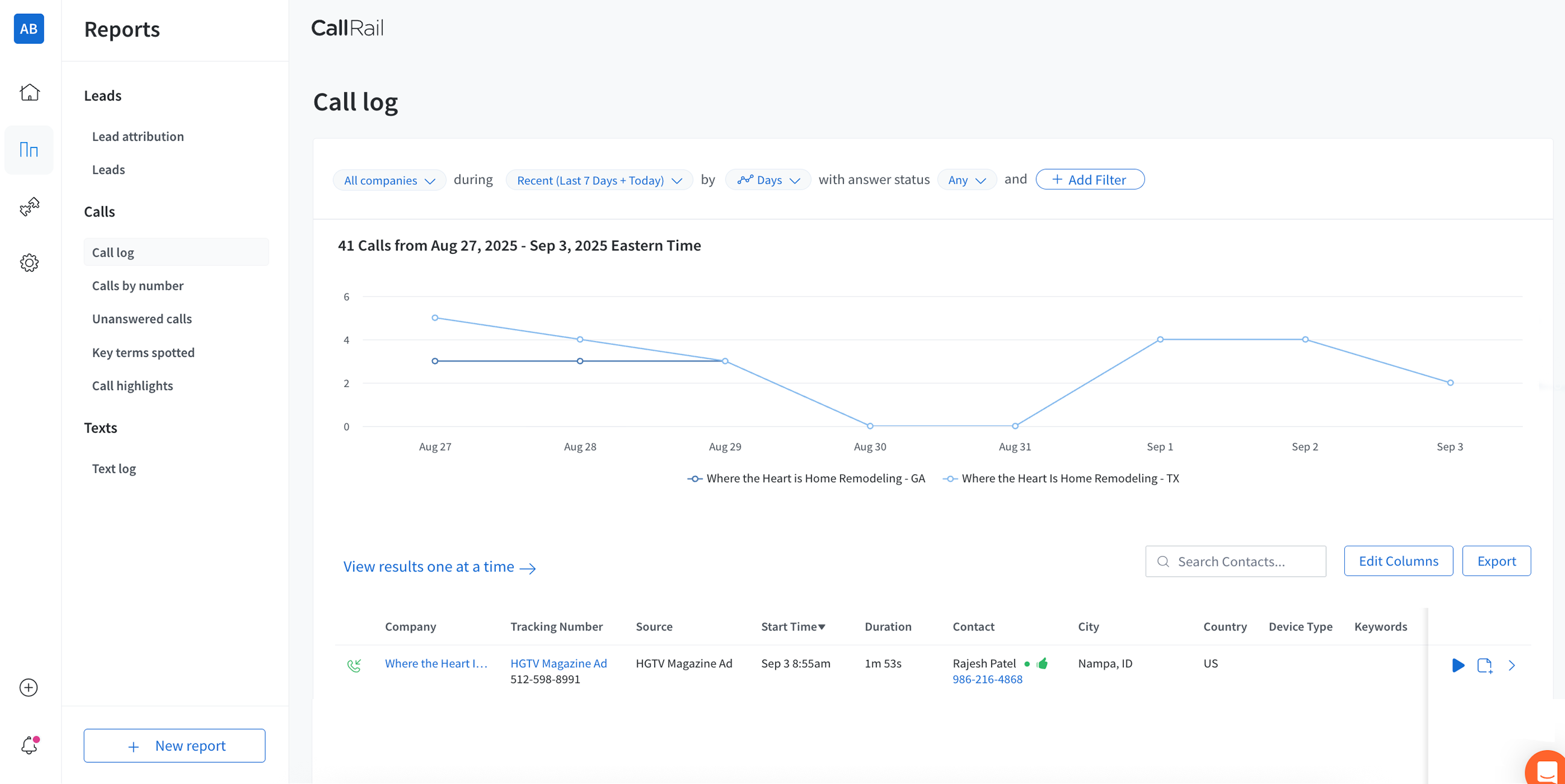The height and width of the screenshot is (784, 1565).
Task: Click the Sep 1 data point on chart
Action: coord(1160,339)
